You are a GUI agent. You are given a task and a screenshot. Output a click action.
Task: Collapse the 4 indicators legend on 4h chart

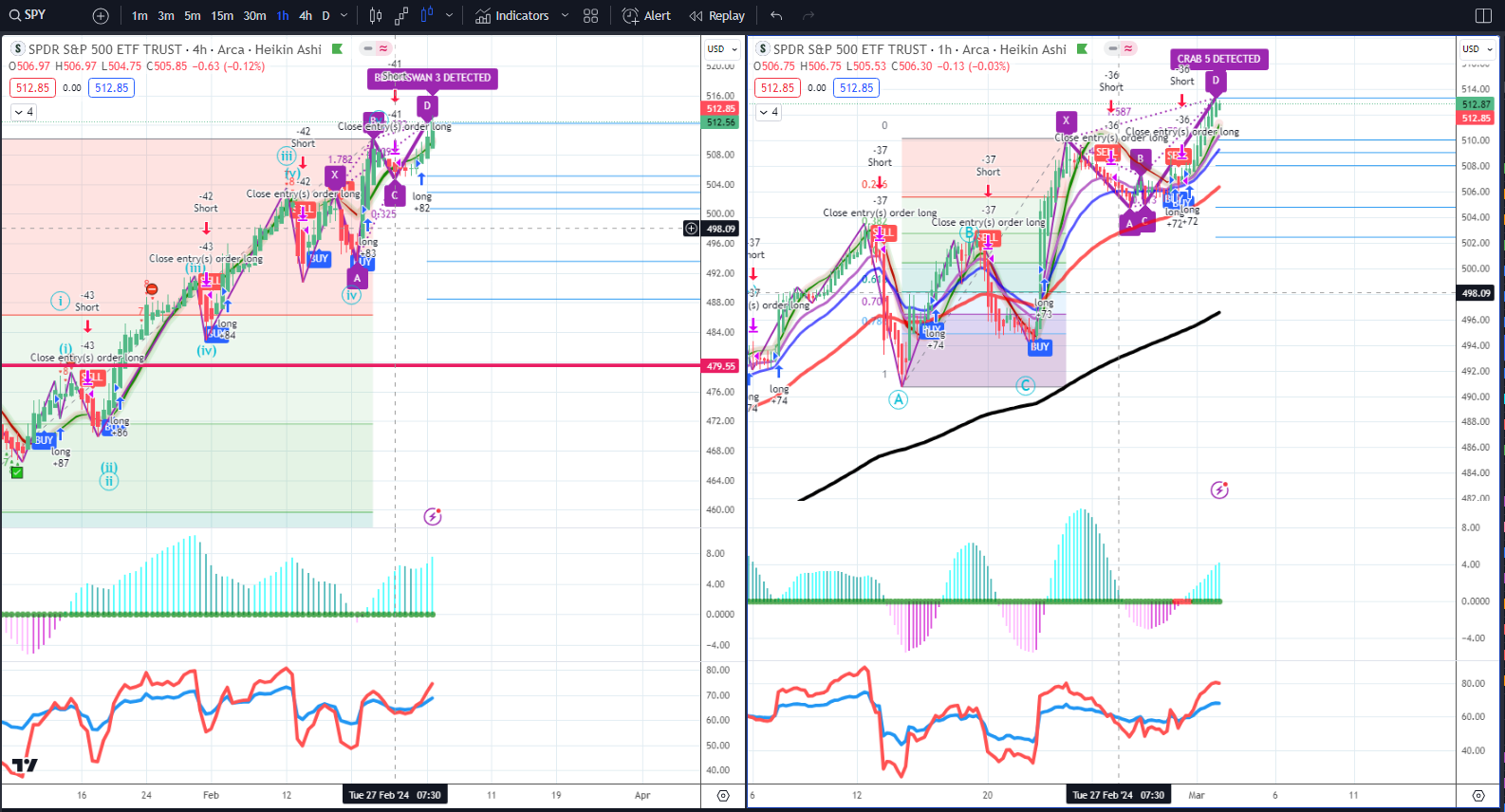pyautogui.click(x=24, y=112)
